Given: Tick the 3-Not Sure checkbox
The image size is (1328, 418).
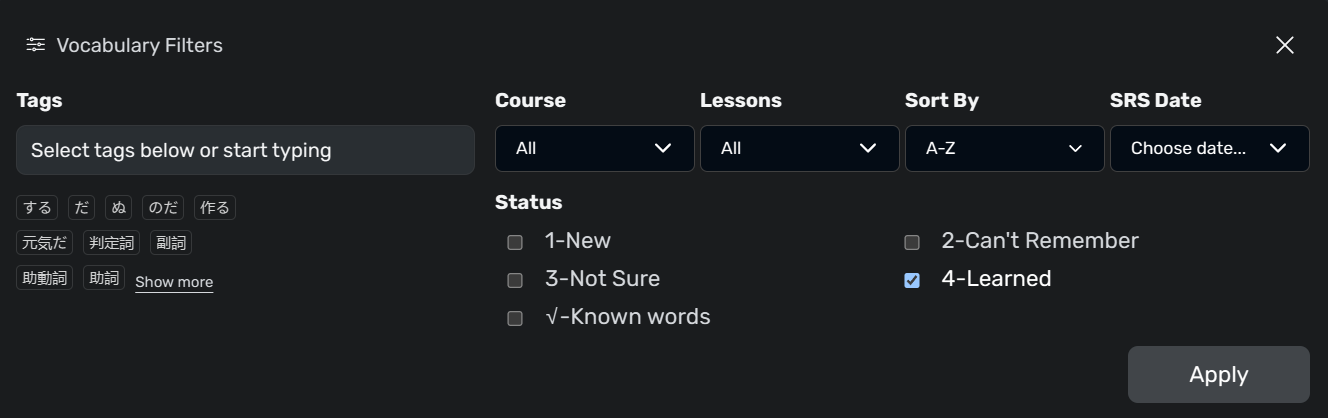Looking at the screenshot, I should (515, 280).
